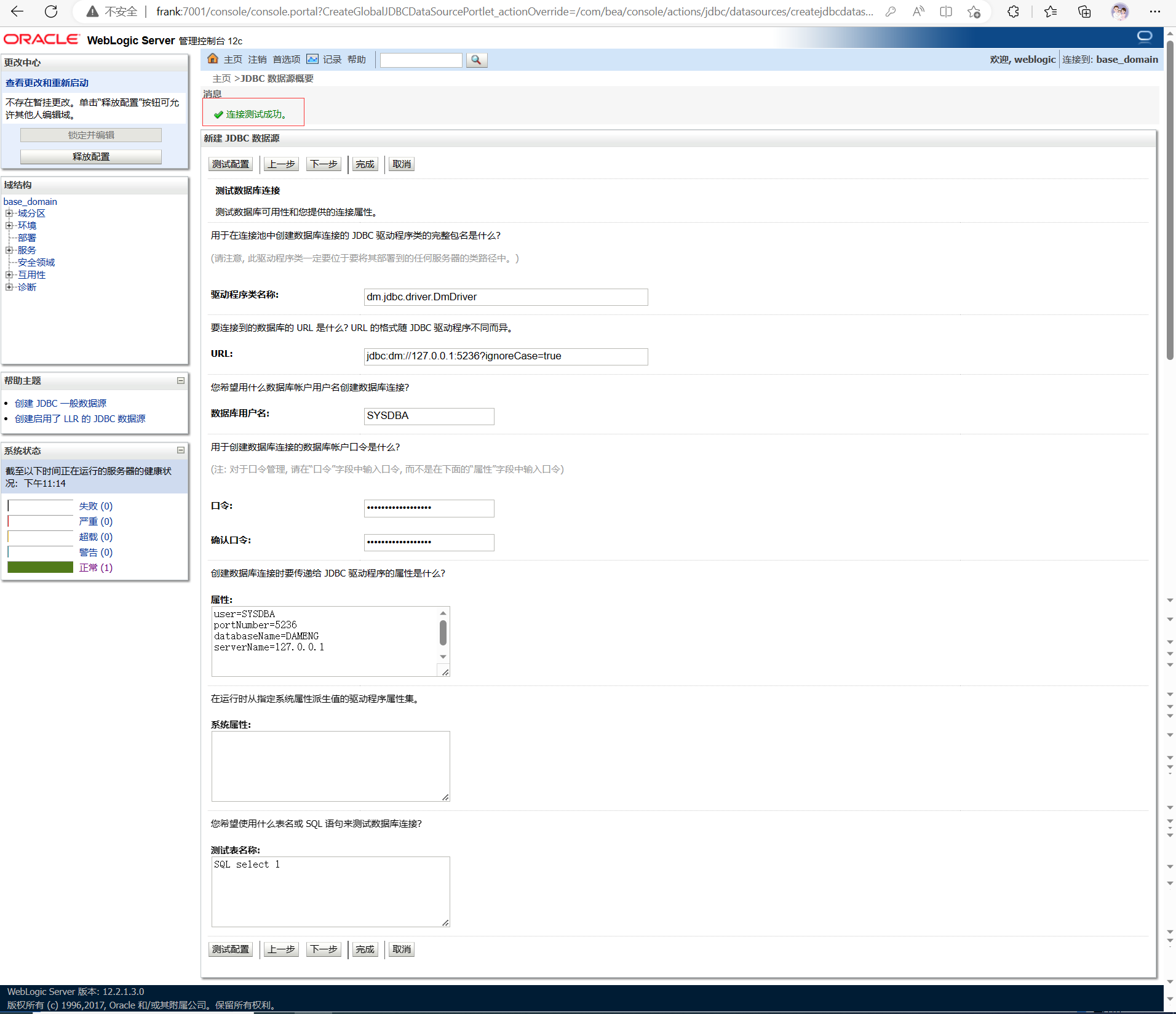Viewport: 1176px width, 1014px height.
Task: Expand the 互用性 tree node
Action: (9, 275)
